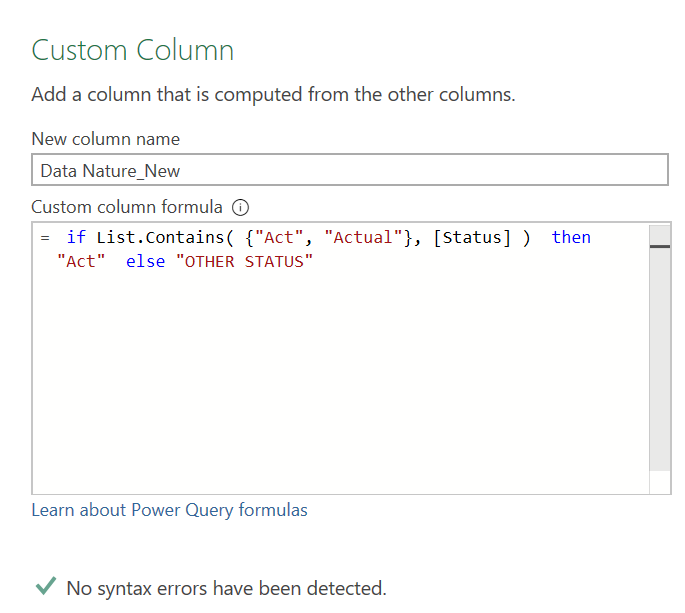Click the "Act" string right before else
Screen dimensions: 685x613
point(81,262)
